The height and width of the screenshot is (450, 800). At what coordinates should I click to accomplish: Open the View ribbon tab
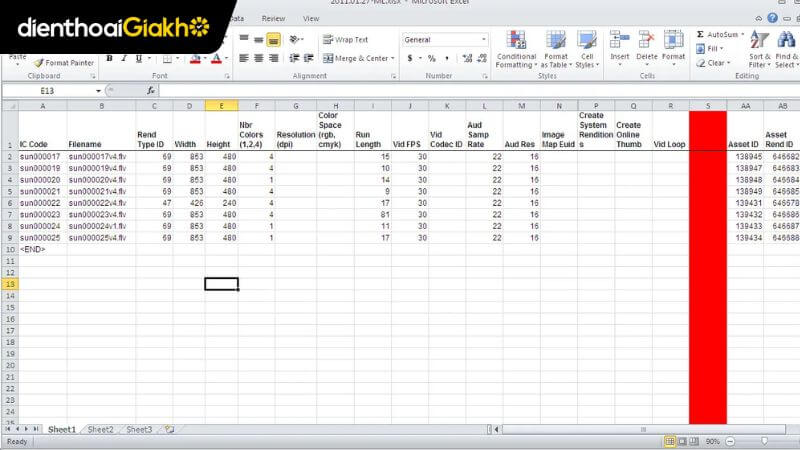click(x=311, y=18)
